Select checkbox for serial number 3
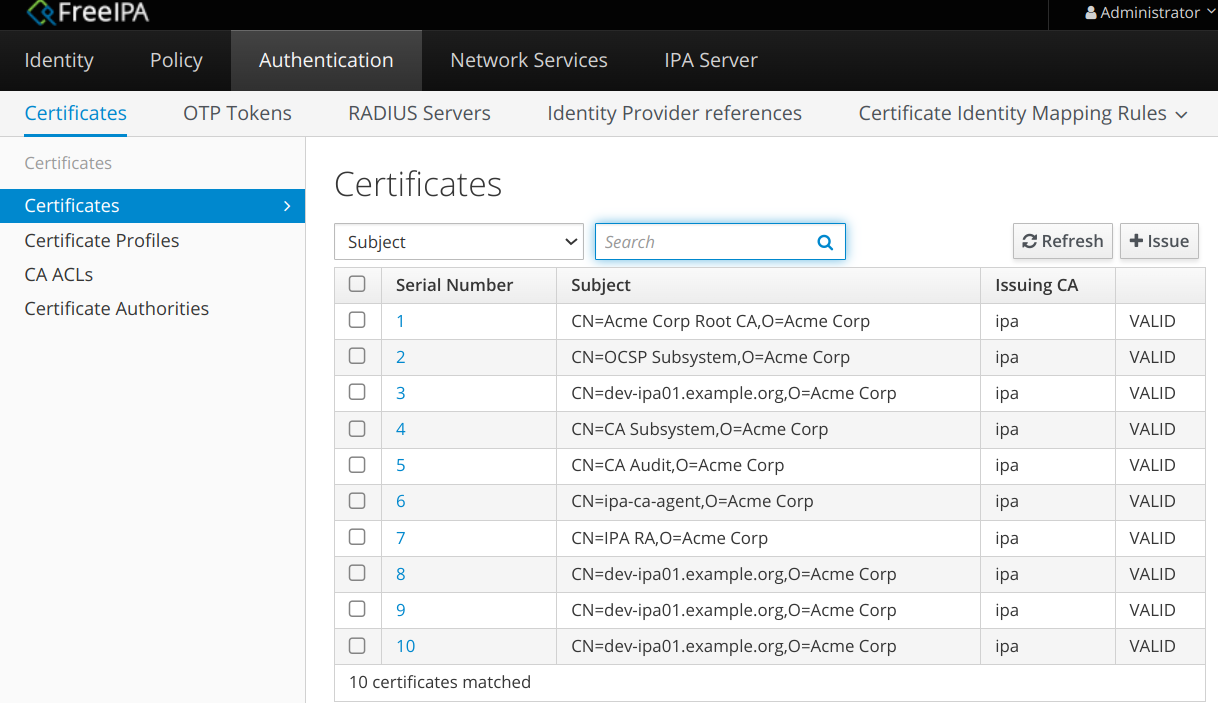This screenshot has height=703, width=1218. pos(357,392)
